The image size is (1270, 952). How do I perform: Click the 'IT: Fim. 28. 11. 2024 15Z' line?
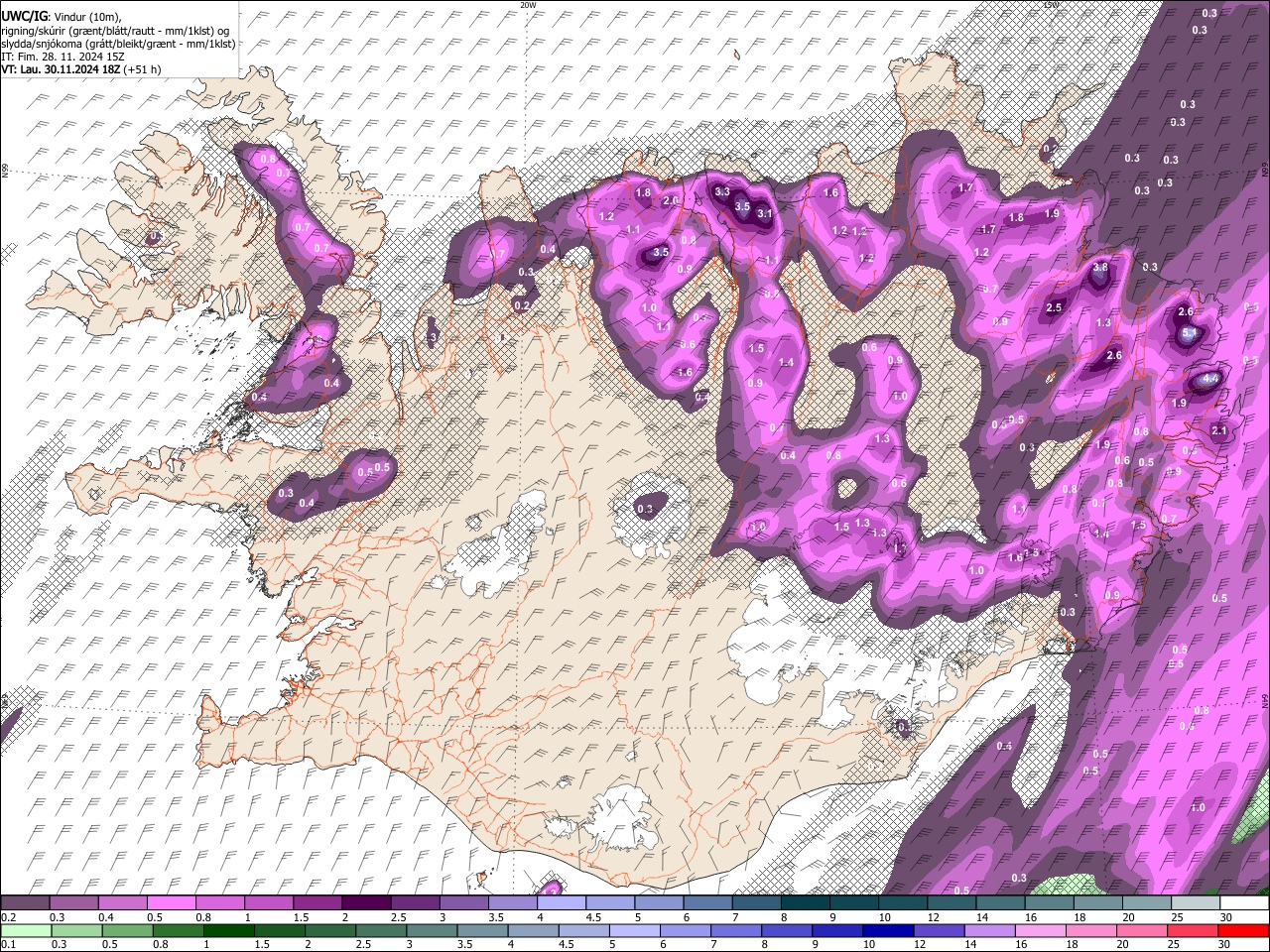[x=63, y=57]
